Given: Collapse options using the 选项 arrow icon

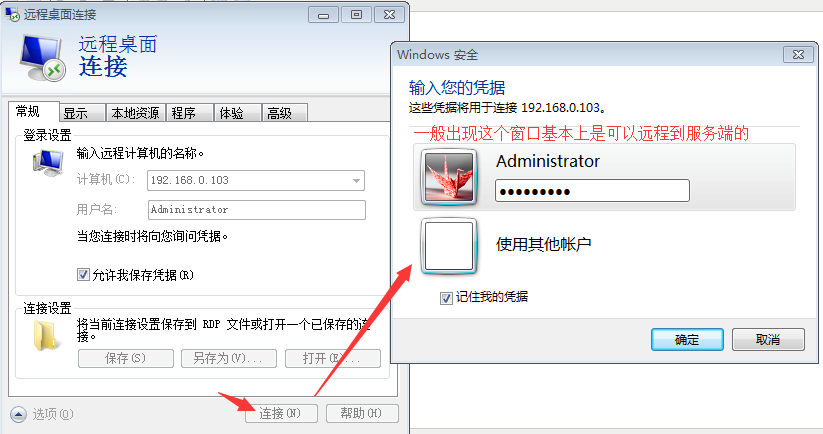Looking at the screenshot, I should tap(18, 414).
